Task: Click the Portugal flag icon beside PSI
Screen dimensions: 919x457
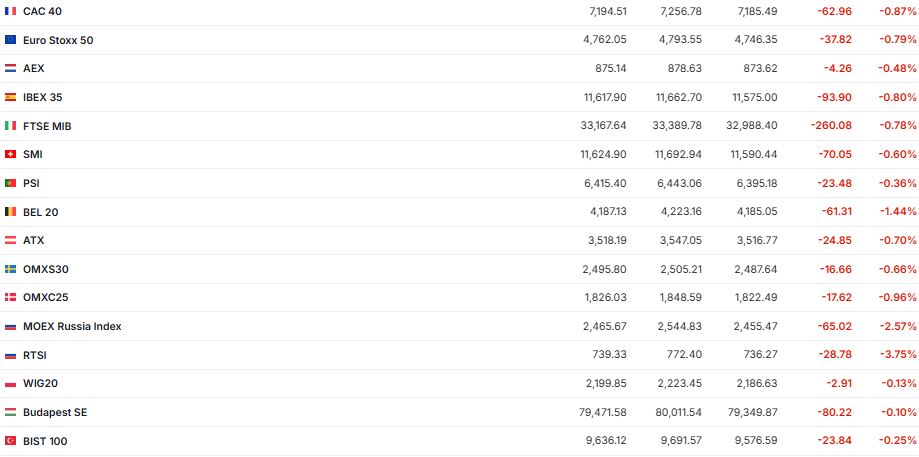Action: 10,183
